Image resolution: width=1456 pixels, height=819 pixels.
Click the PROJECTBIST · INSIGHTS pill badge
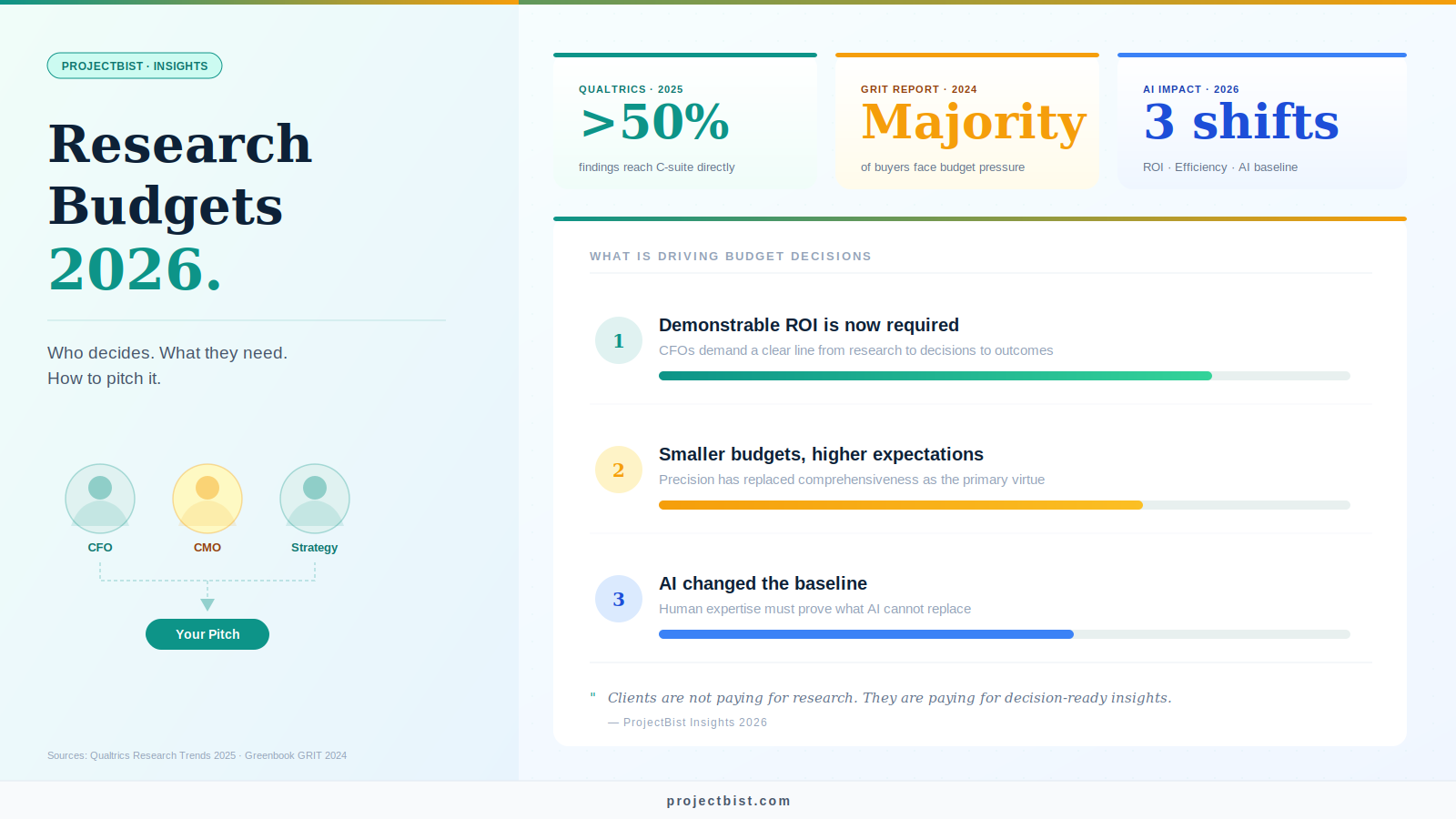pyautogui.click(x=135, y=66)
